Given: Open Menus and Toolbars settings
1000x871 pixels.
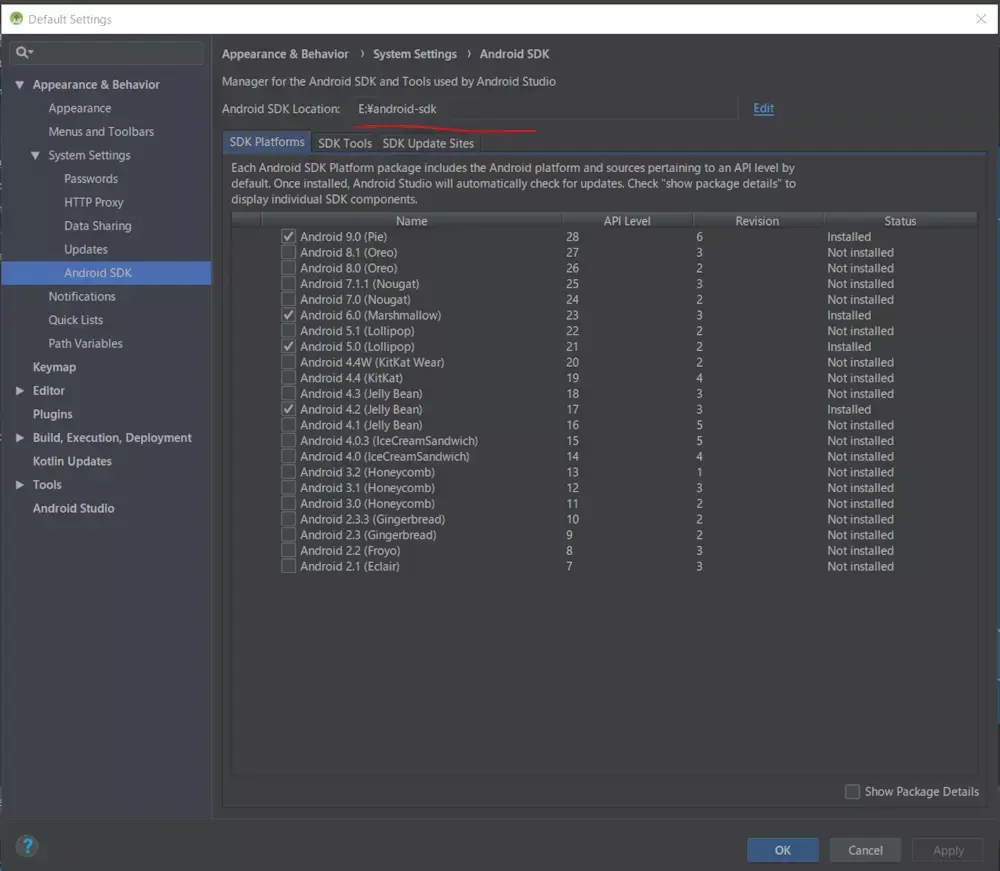Looking at the screenshot, I should click(x=101, y=131).
